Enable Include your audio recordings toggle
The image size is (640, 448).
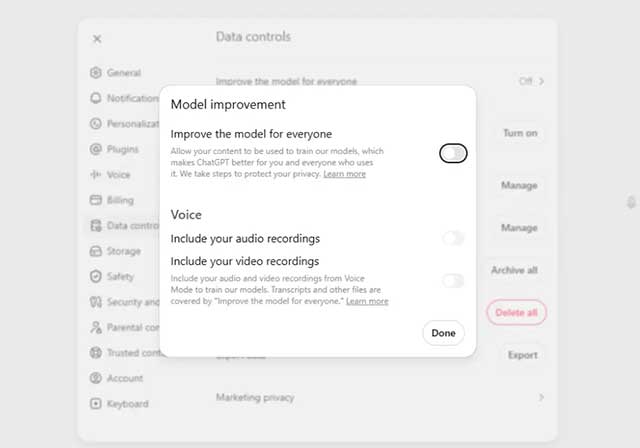(453, 238)
